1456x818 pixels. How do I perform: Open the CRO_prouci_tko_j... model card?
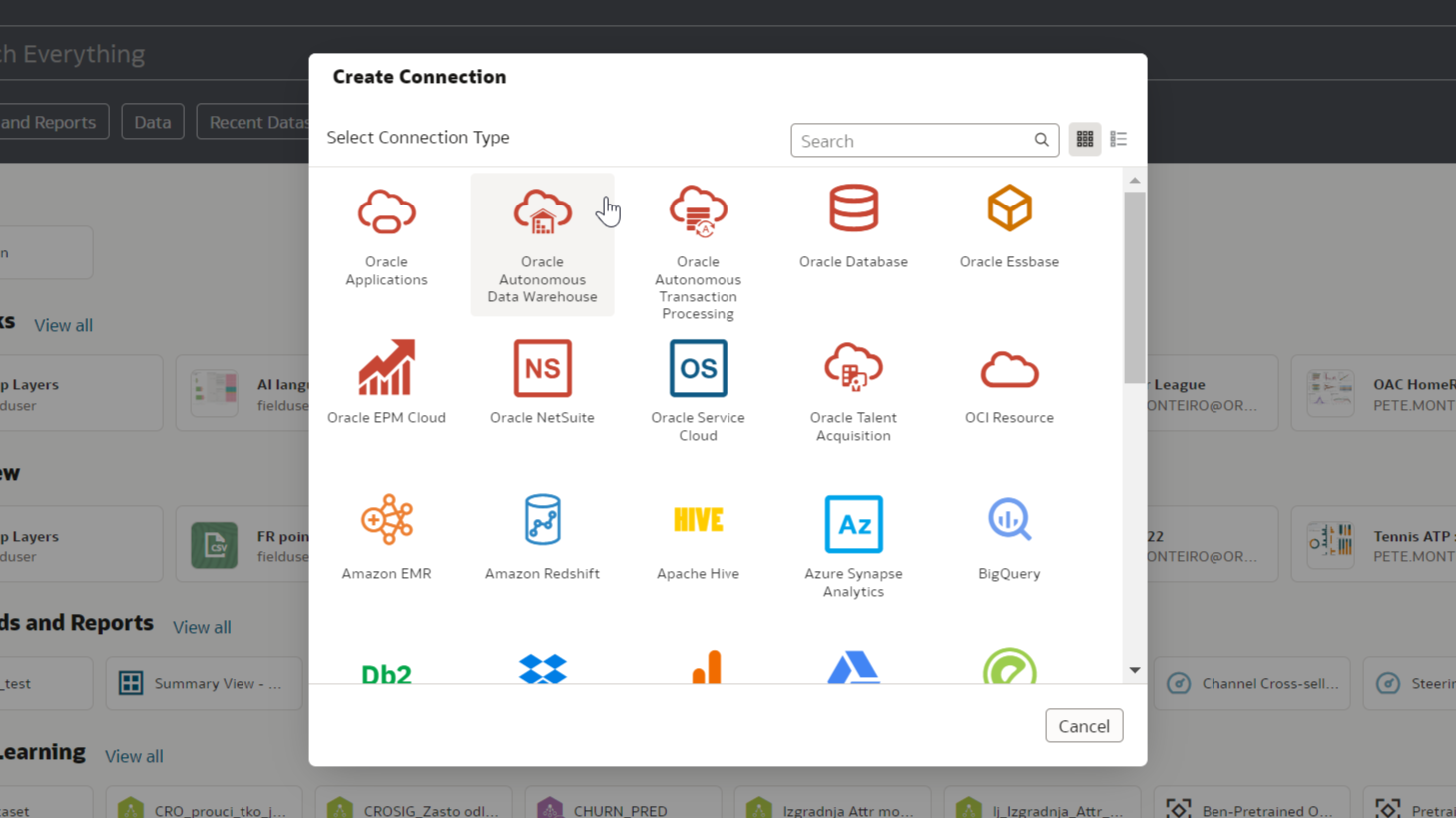pos(205,803)
